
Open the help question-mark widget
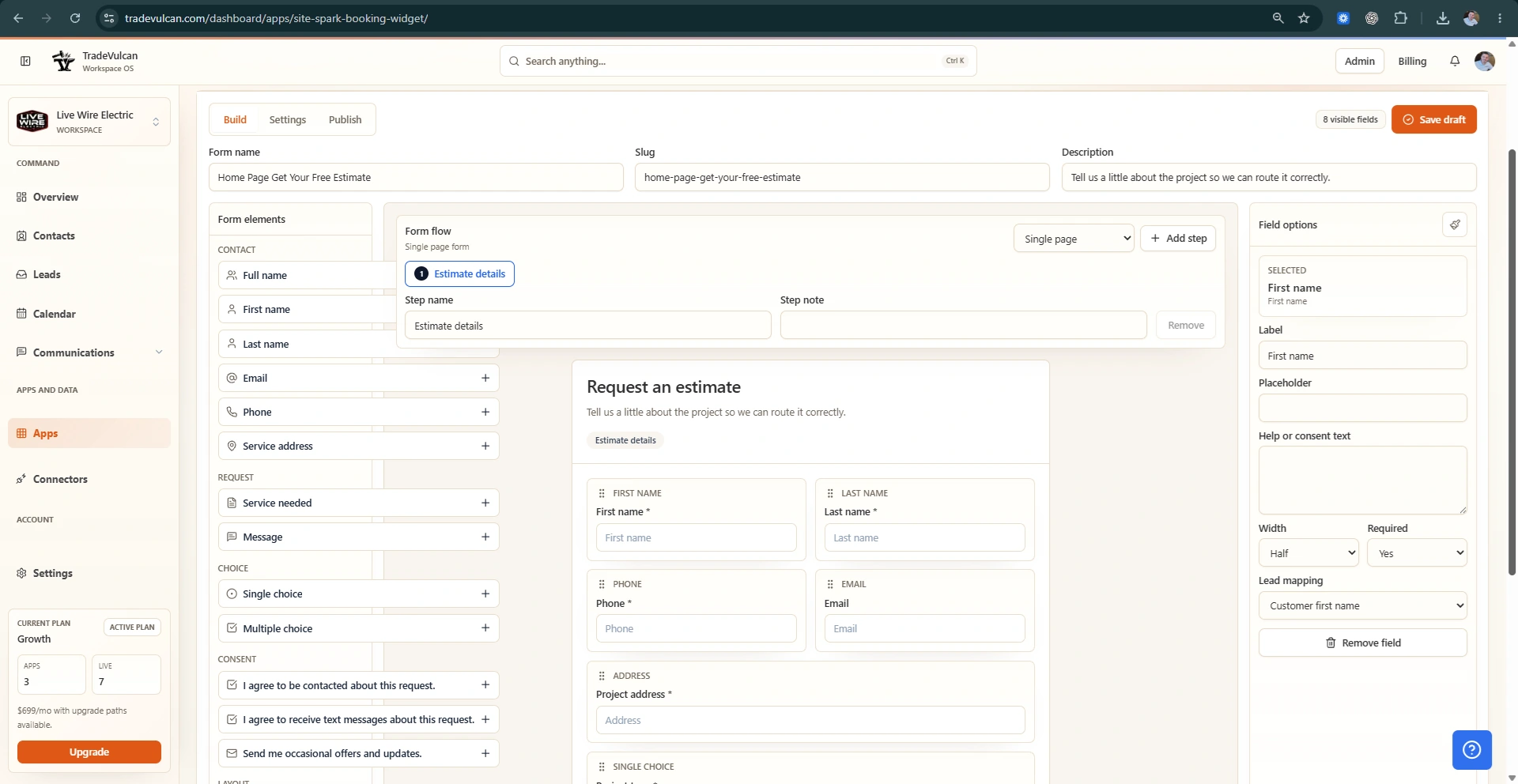(x=1472, y=750)
